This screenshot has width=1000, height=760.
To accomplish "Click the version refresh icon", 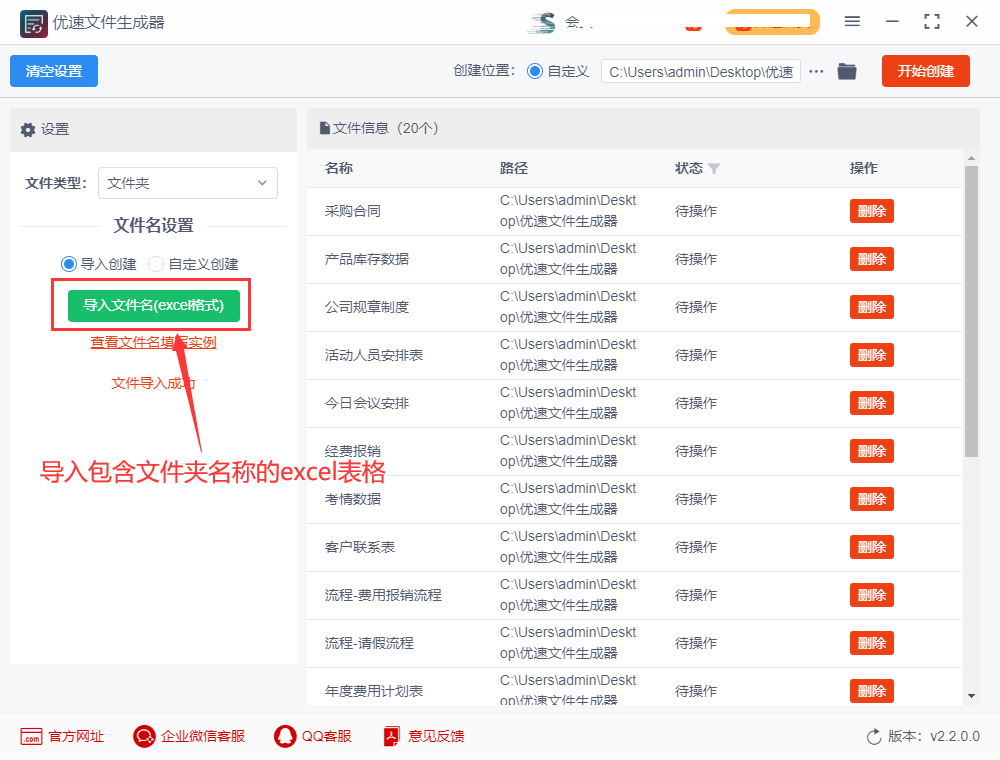I will [874, 736].
